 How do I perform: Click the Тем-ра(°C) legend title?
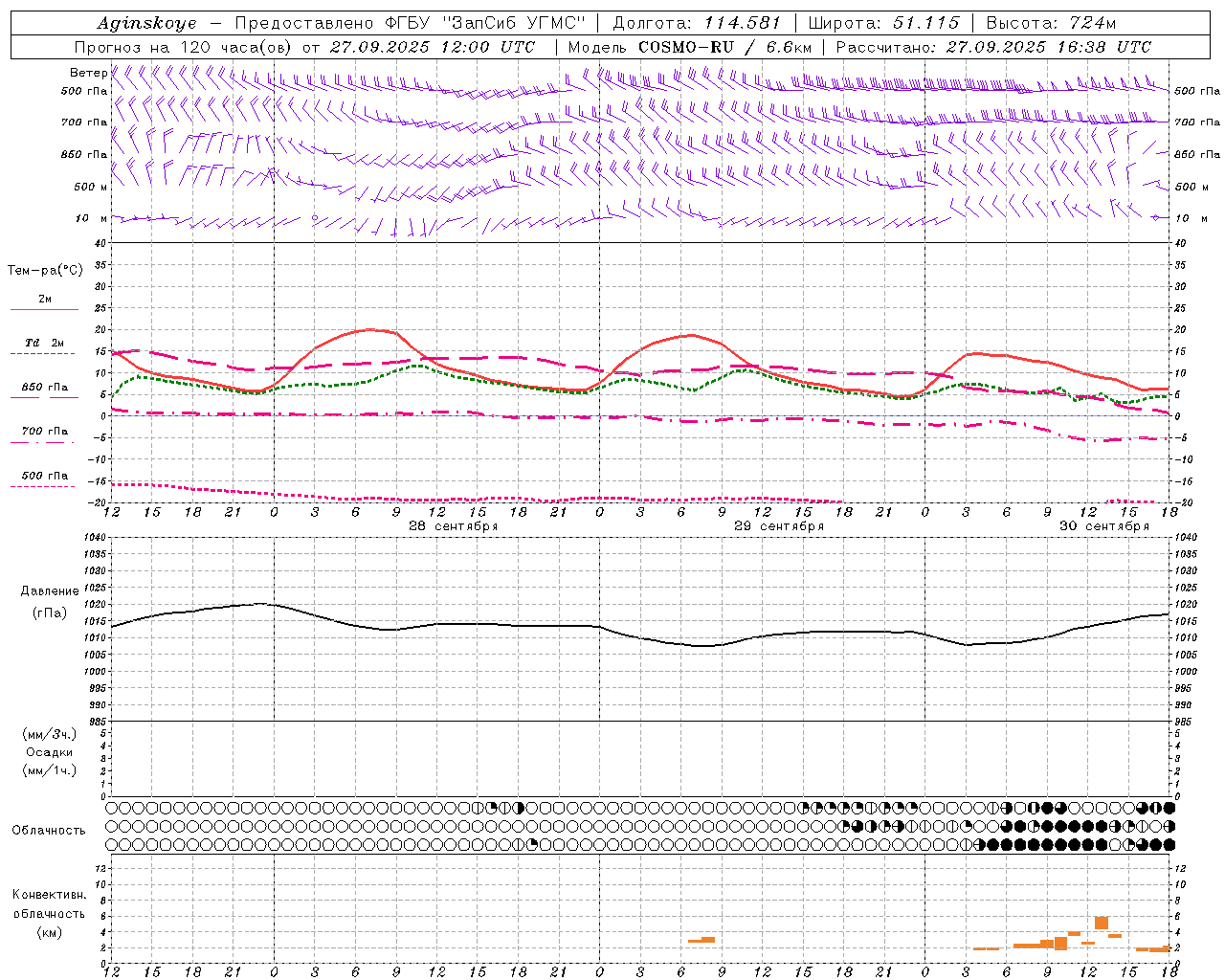tap(45, 271)
